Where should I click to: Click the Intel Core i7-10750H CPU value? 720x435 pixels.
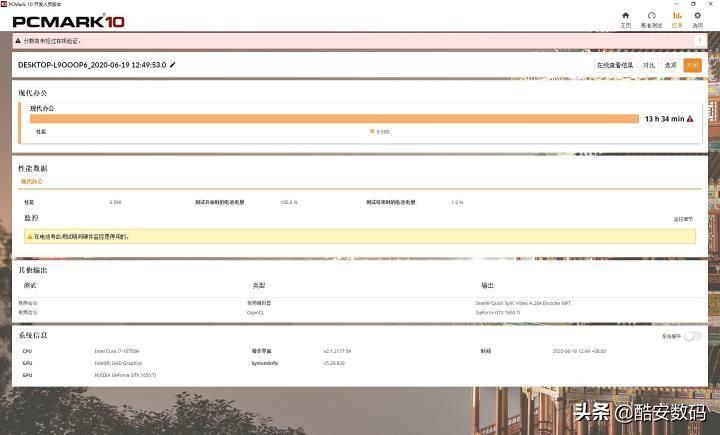click(x=117, y=351)
